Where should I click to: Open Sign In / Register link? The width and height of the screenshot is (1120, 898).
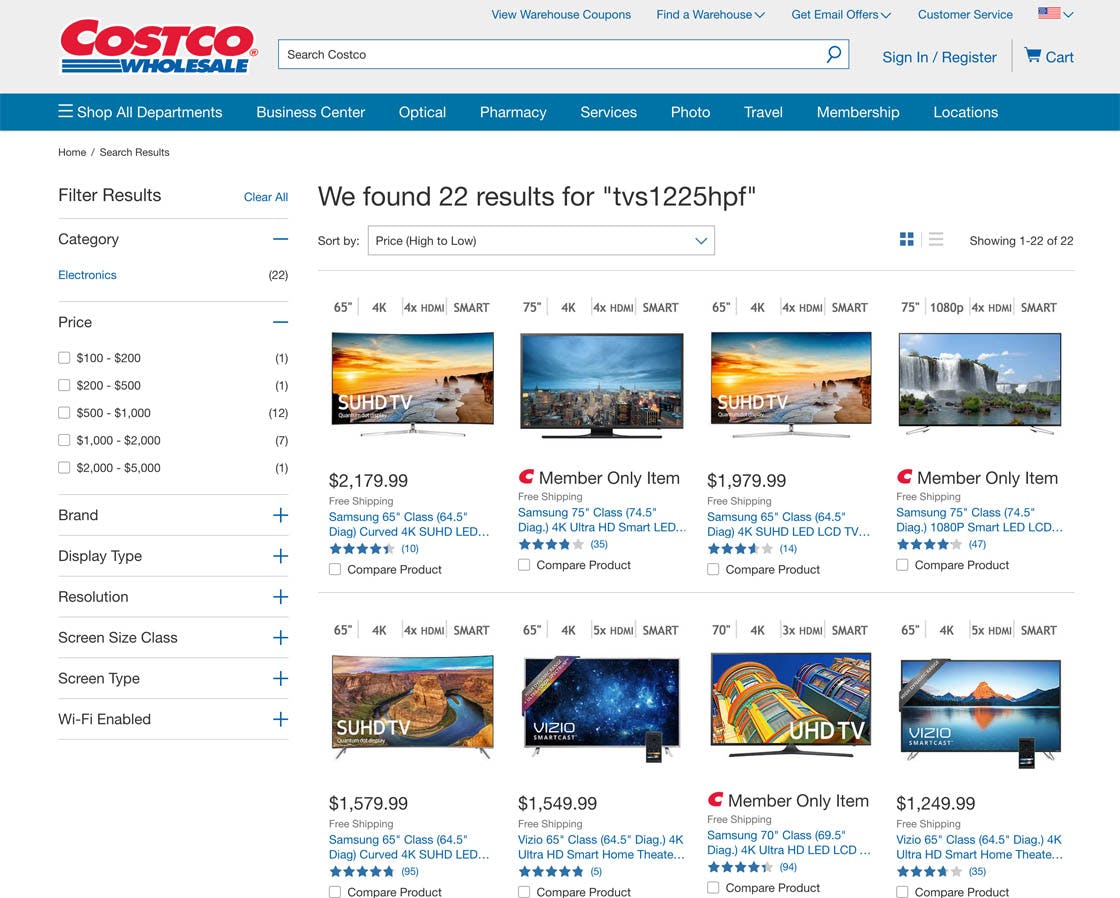939,57
